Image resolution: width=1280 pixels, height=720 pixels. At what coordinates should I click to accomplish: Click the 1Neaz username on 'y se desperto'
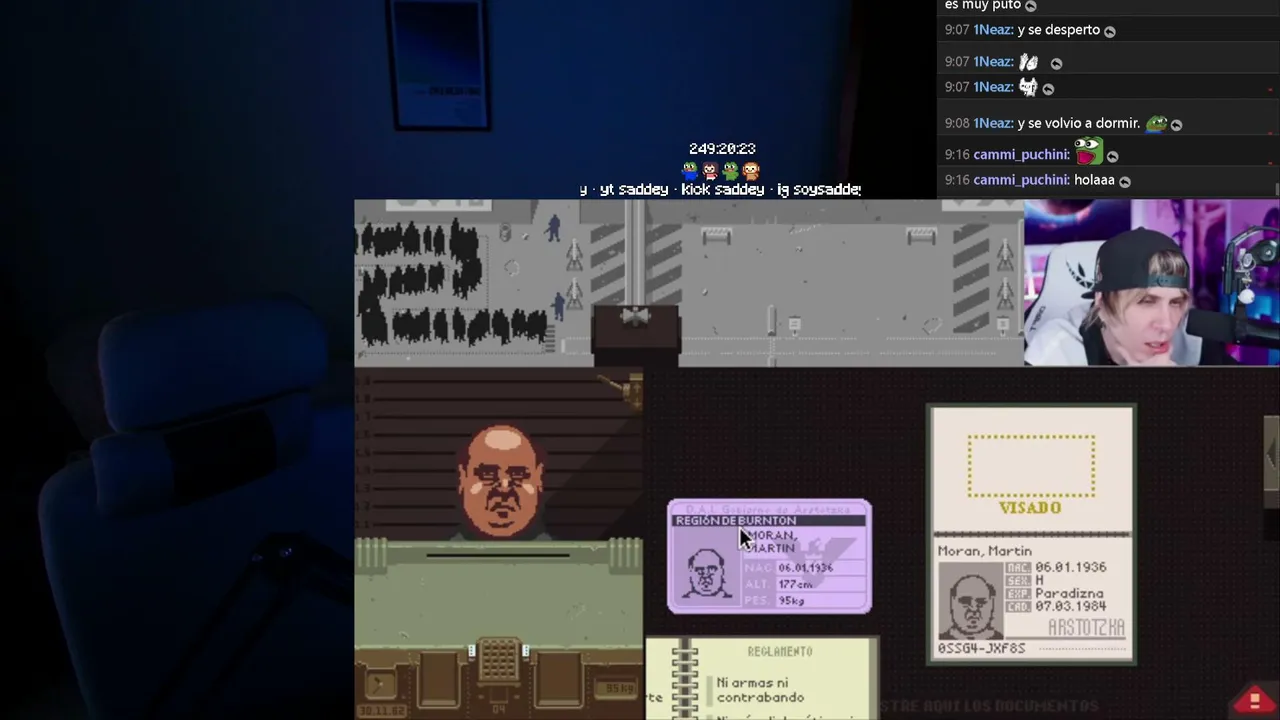coord(992,30)
